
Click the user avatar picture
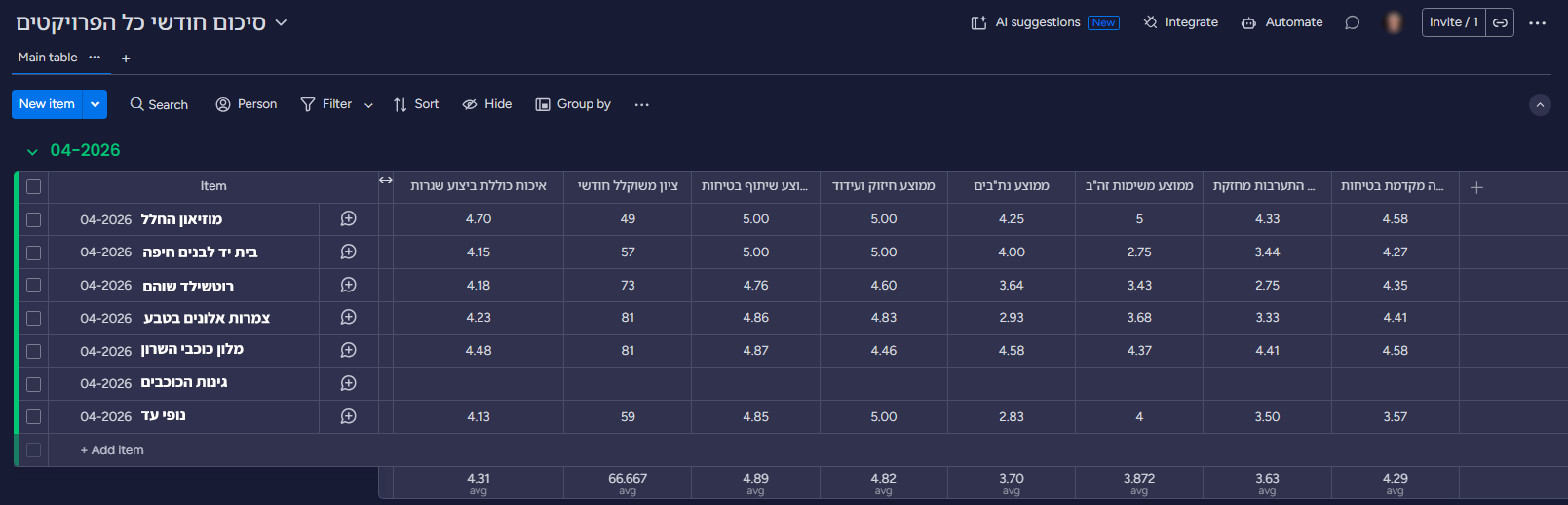1395,22
